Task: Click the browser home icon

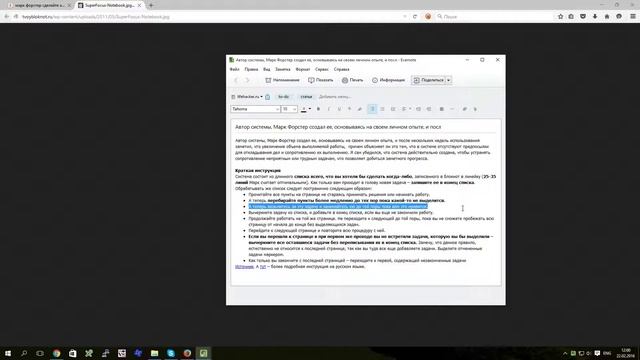Action: coord(607,17)
